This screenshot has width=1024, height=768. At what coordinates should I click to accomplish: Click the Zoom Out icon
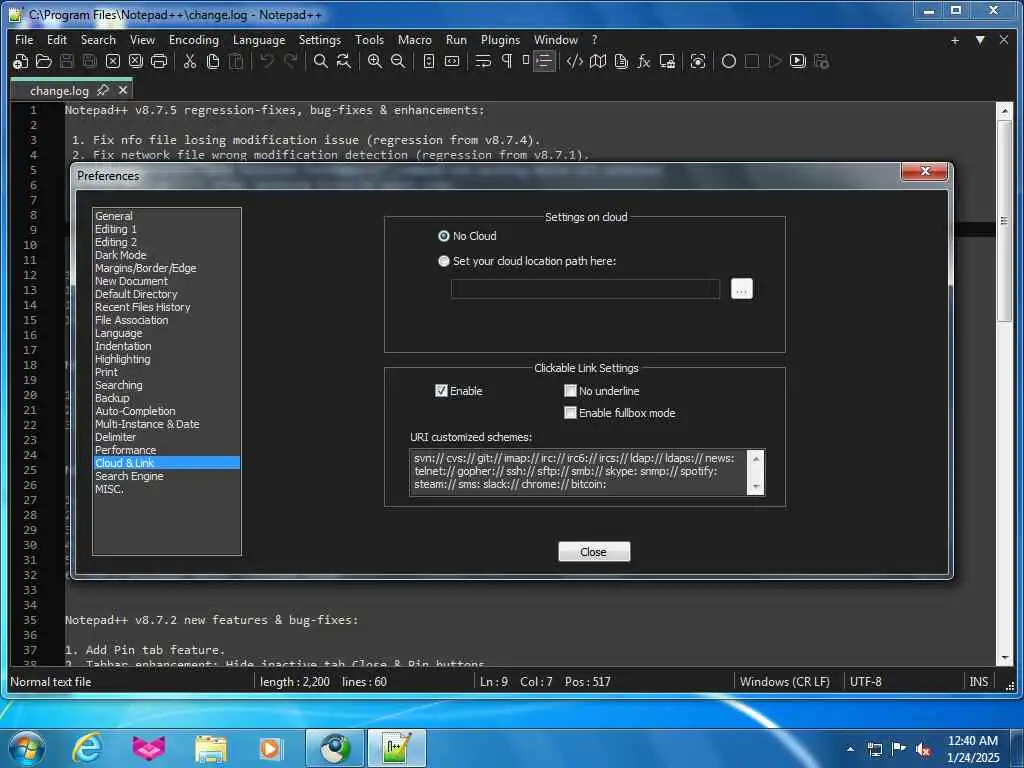tap(398, 61)
